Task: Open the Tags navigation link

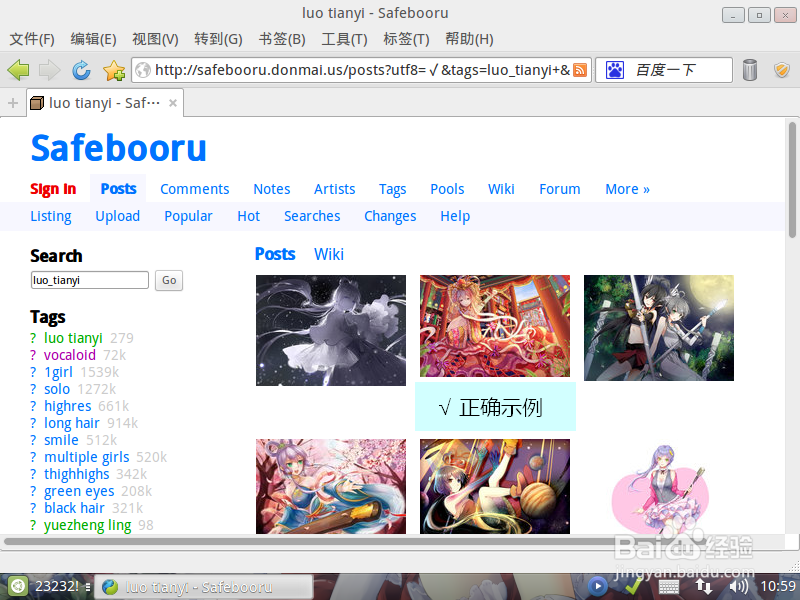Action: click(392, 190)
